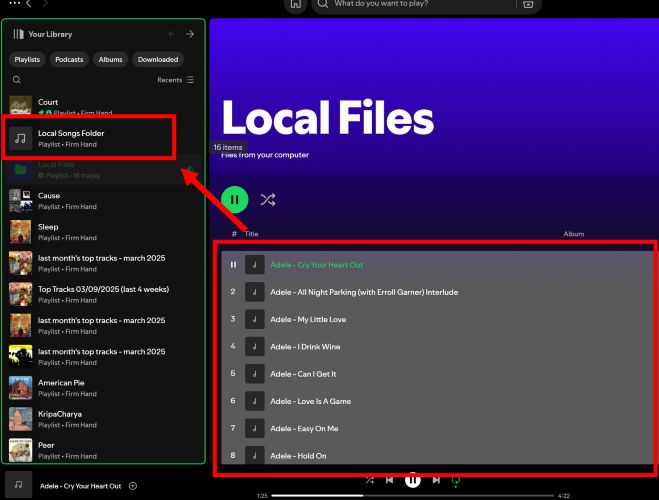Click the Album column header

coord(574,234)
